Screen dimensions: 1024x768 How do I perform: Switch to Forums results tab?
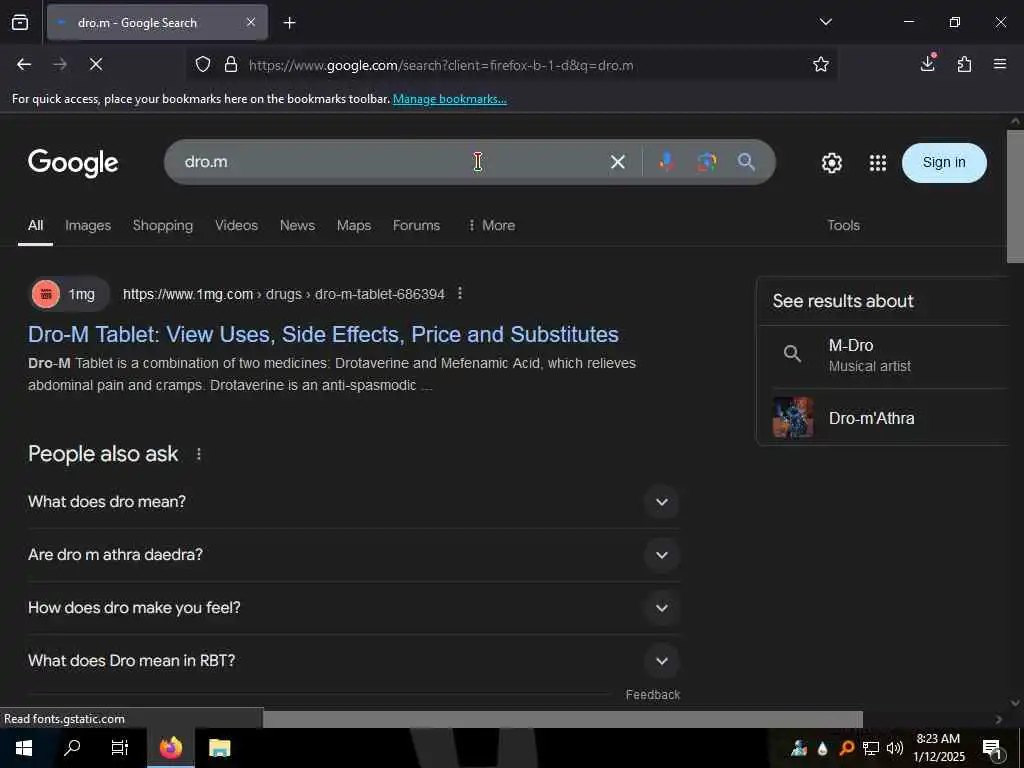pyautogui.click(x=416, y=225)
